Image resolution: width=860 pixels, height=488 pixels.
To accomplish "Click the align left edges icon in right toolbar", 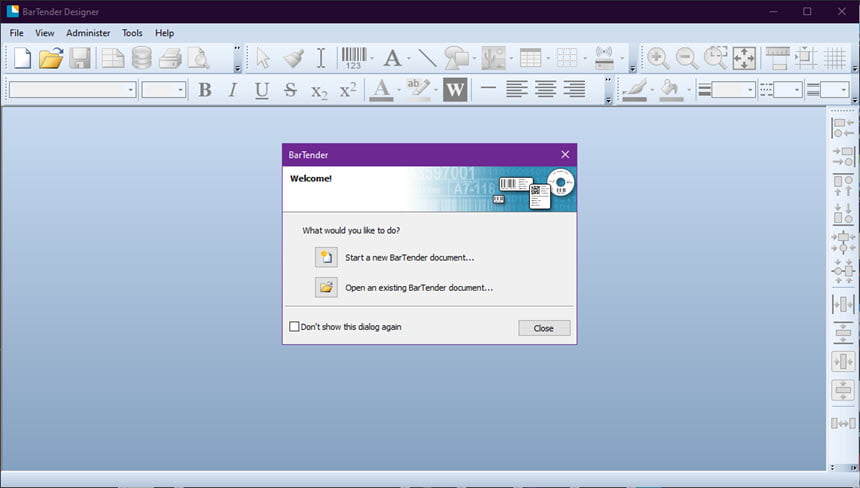I will coord(843,128).
